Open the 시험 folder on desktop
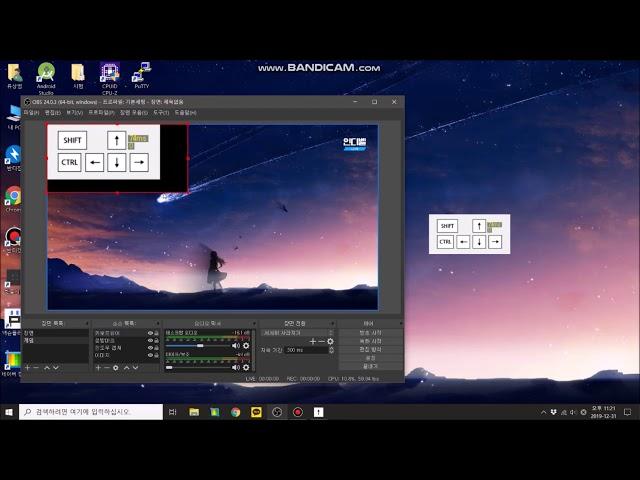Viewport: 640px width, 480px height. 78,76
